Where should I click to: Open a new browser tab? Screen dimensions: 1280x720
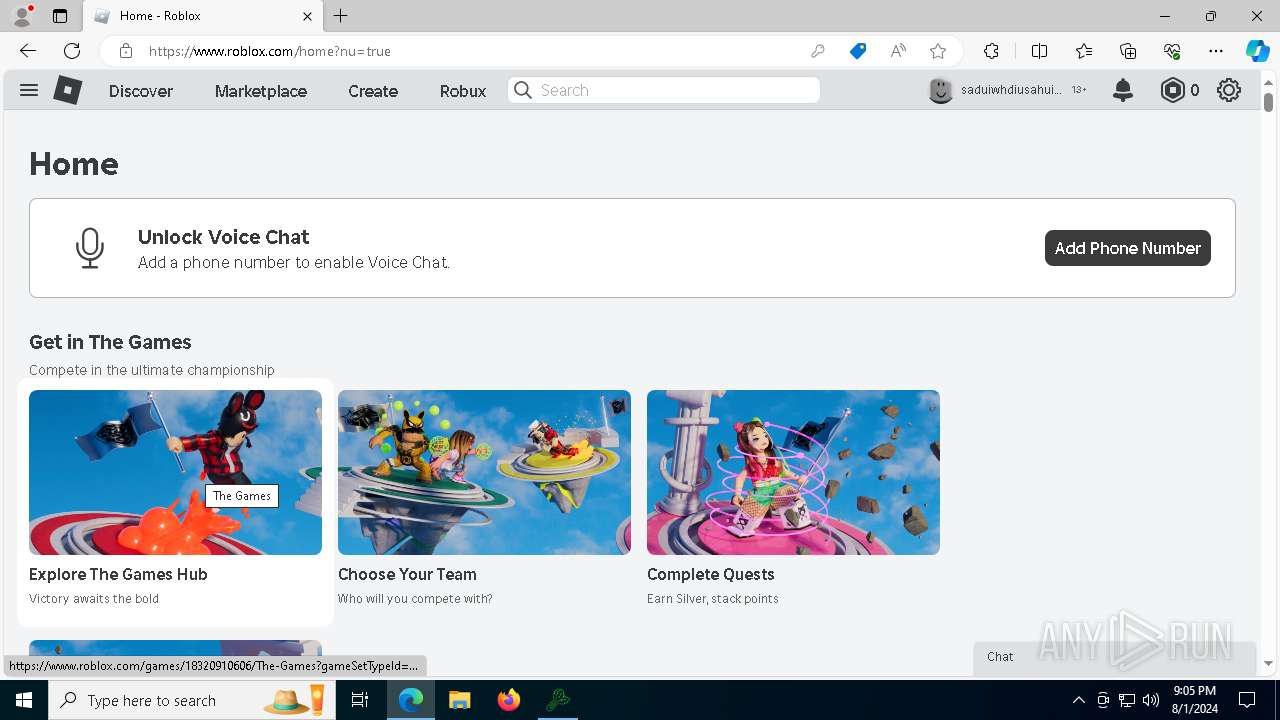tap(341, 16)
